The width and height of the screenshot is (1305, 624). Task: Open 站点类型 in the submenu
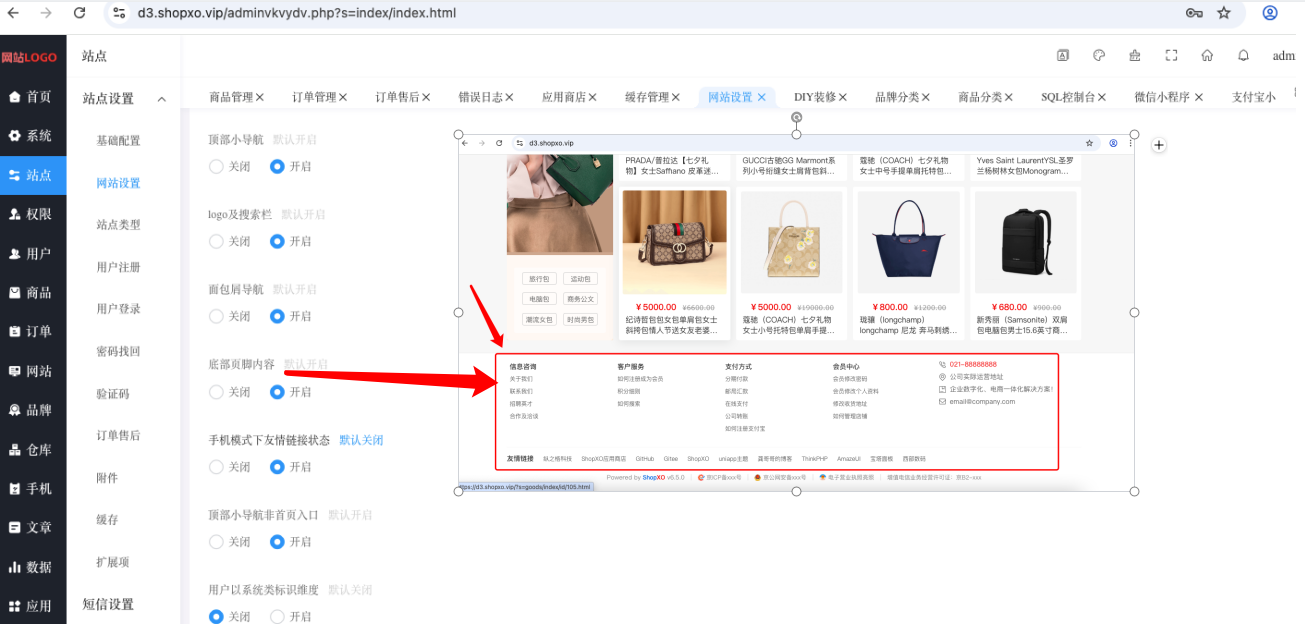118,225
